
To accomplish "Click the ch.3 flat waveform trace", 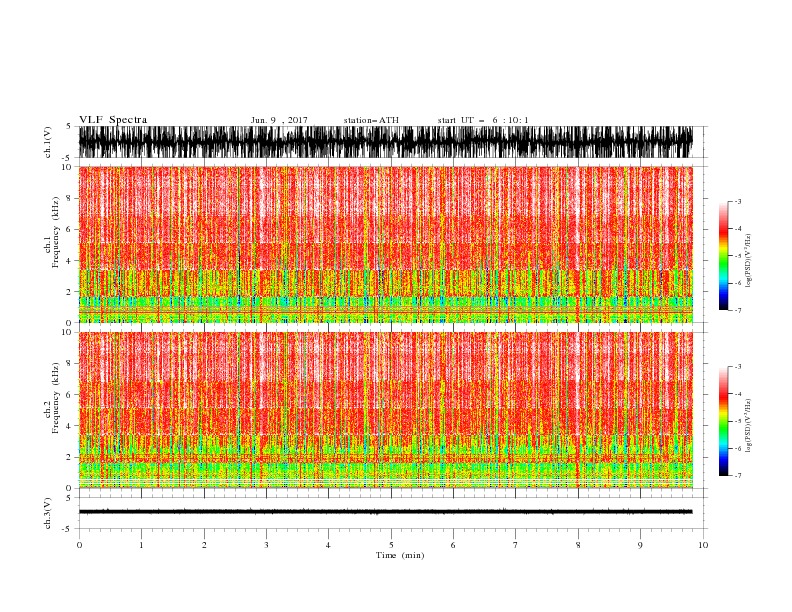I will click(385, 512).
